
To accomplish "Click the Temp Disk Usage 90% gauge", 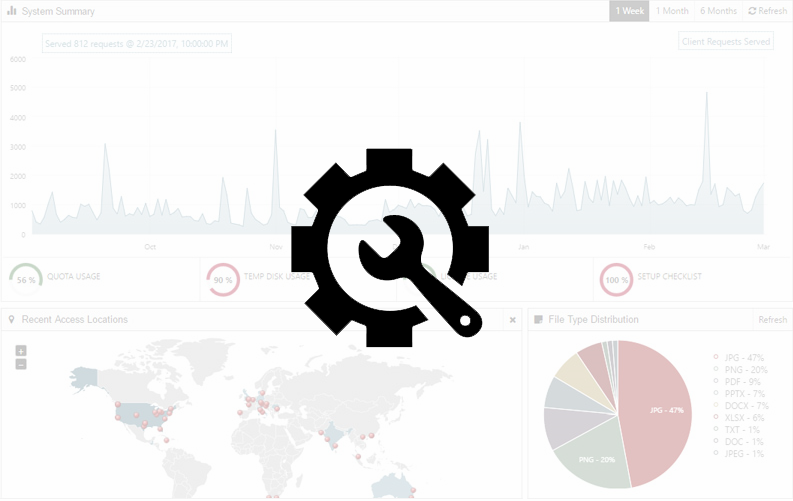I will pyautogui.click(x=222, y=279).
